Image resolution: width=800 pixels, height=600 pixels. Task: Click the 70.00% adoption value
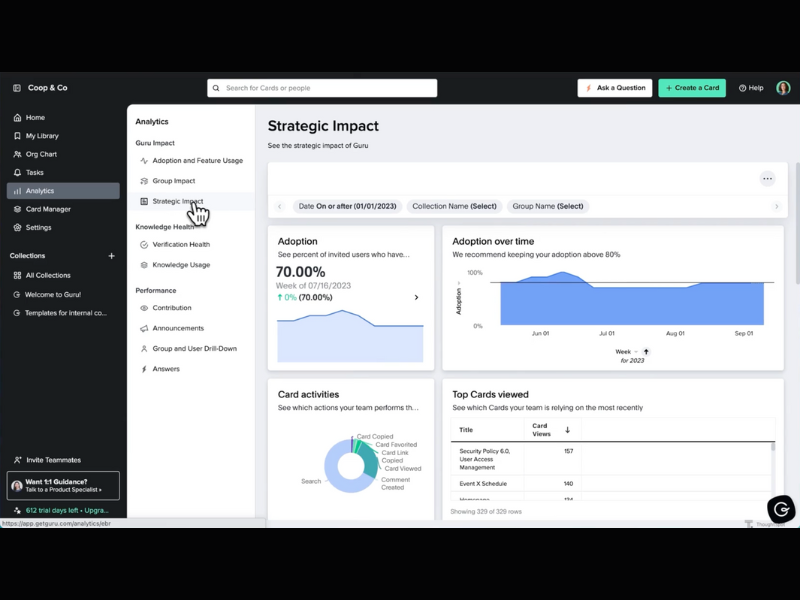coord(301,272)
